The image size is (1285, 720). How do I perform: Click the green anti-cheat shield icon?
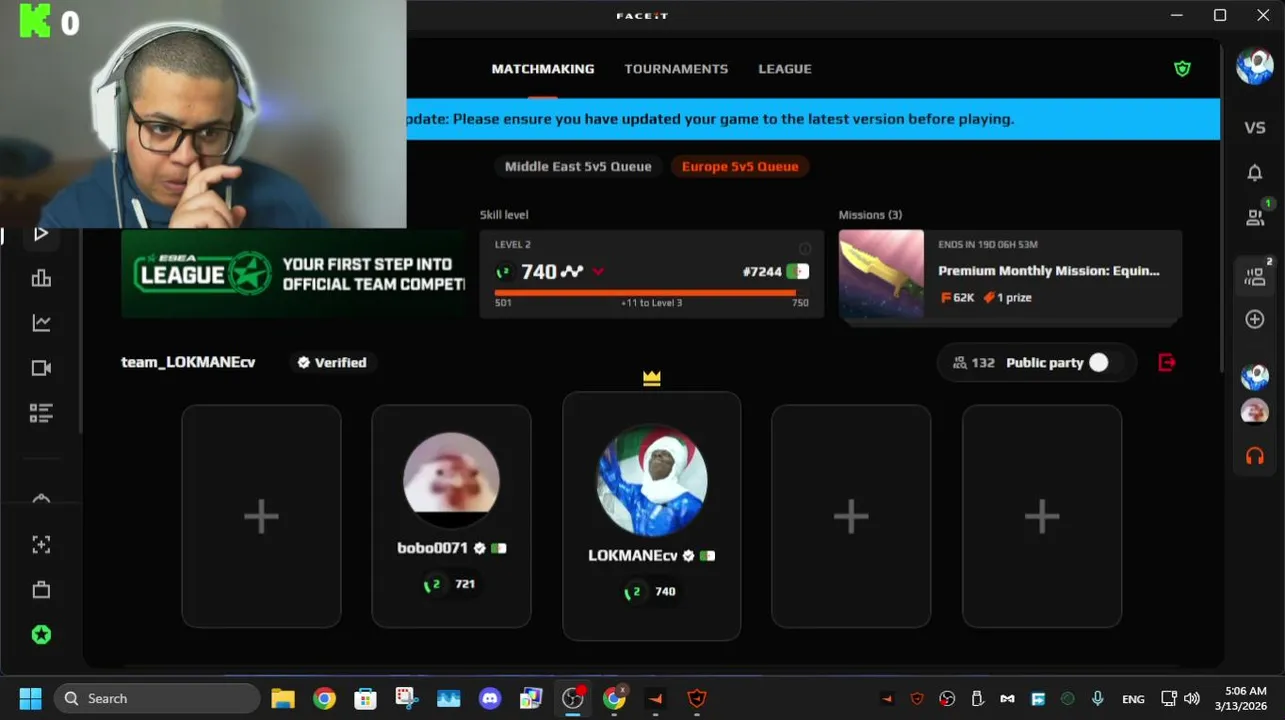pyautogui.click(x=1182, y=69)
